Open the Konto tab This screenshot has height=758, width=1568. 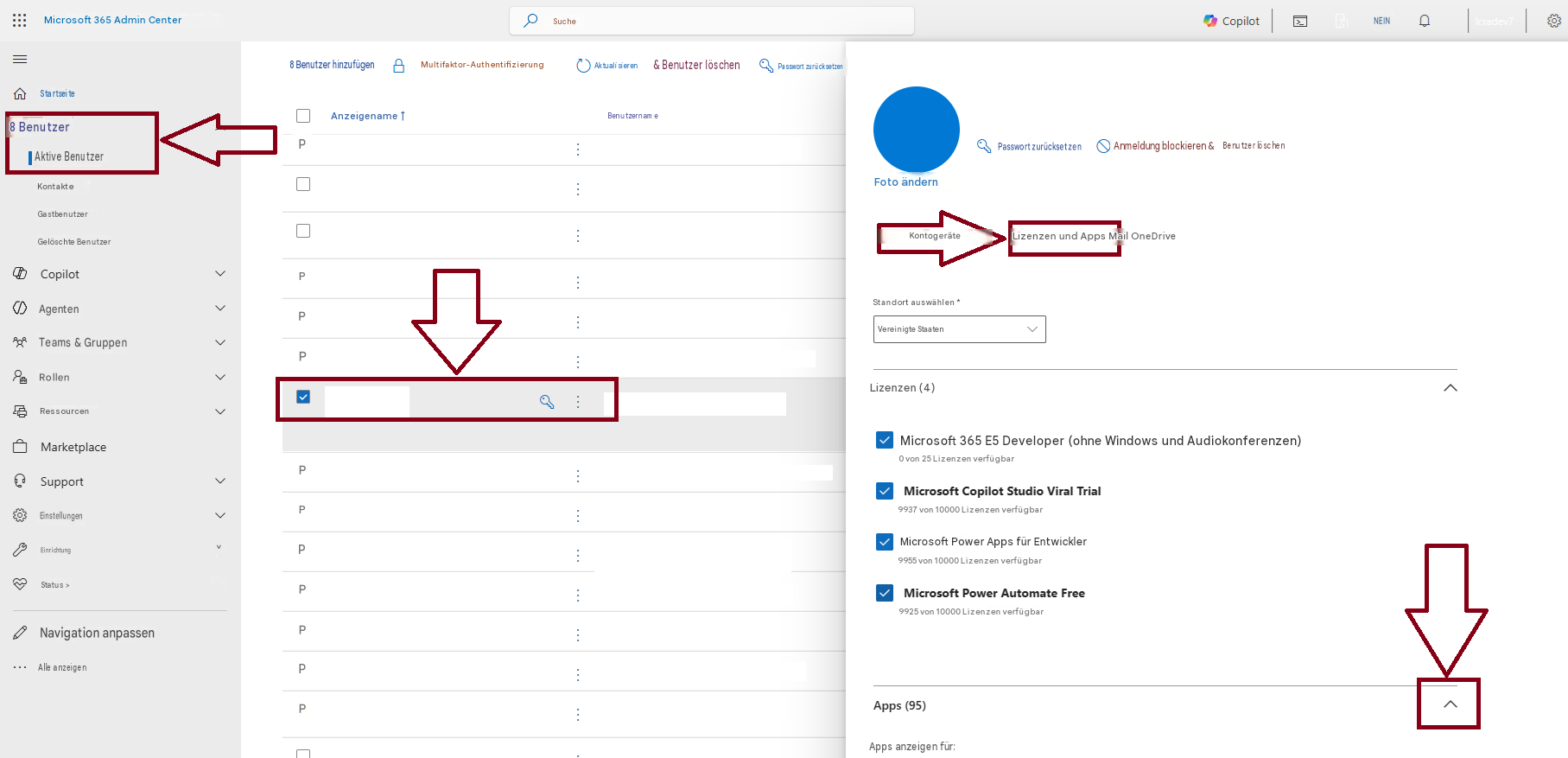pos(920,236)
